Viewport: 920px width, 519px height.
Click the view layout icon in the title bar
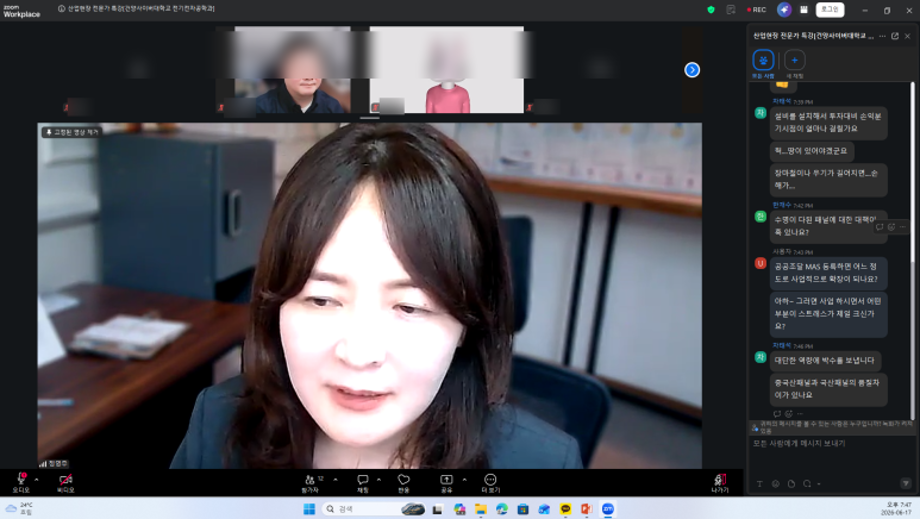click(804, 9)
